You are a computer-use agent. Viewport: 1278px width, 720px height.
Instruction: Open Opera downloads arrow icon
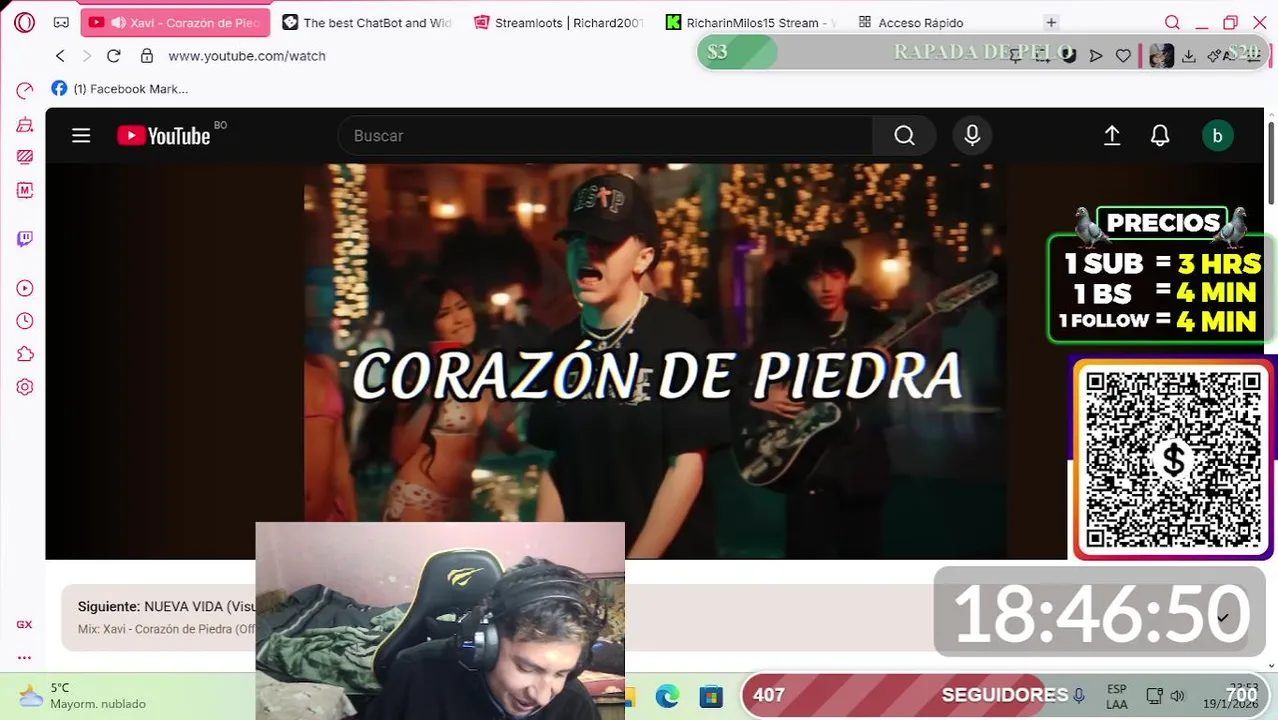click(x=1189, y=56)
